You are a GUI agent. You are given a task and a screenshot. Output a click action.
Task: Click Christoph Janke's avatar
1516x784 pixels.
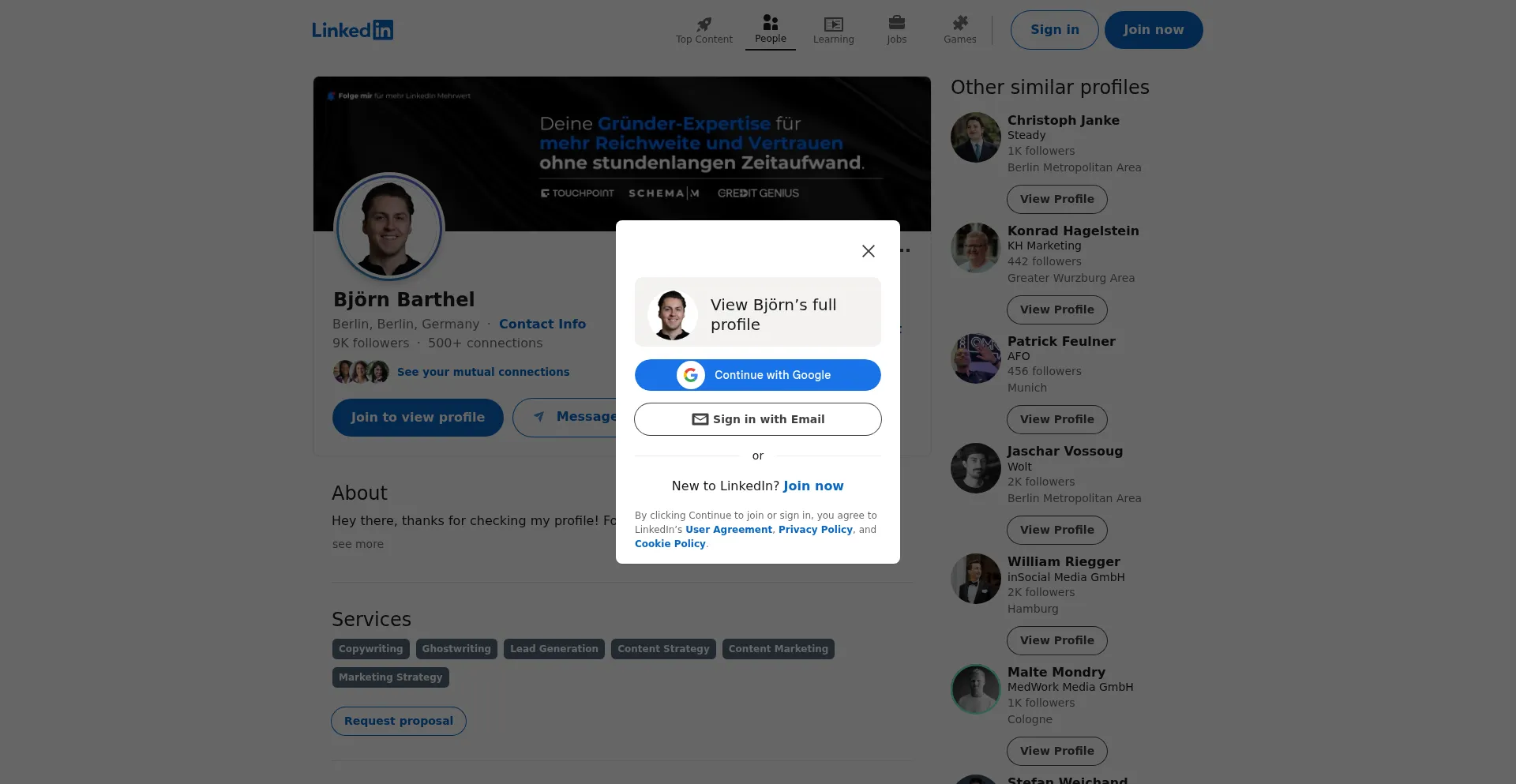976,137
